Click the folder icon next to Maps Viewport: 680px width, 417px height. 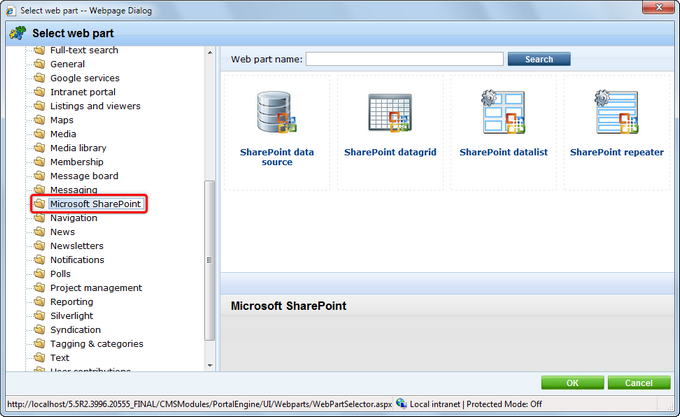coord(39,120)
